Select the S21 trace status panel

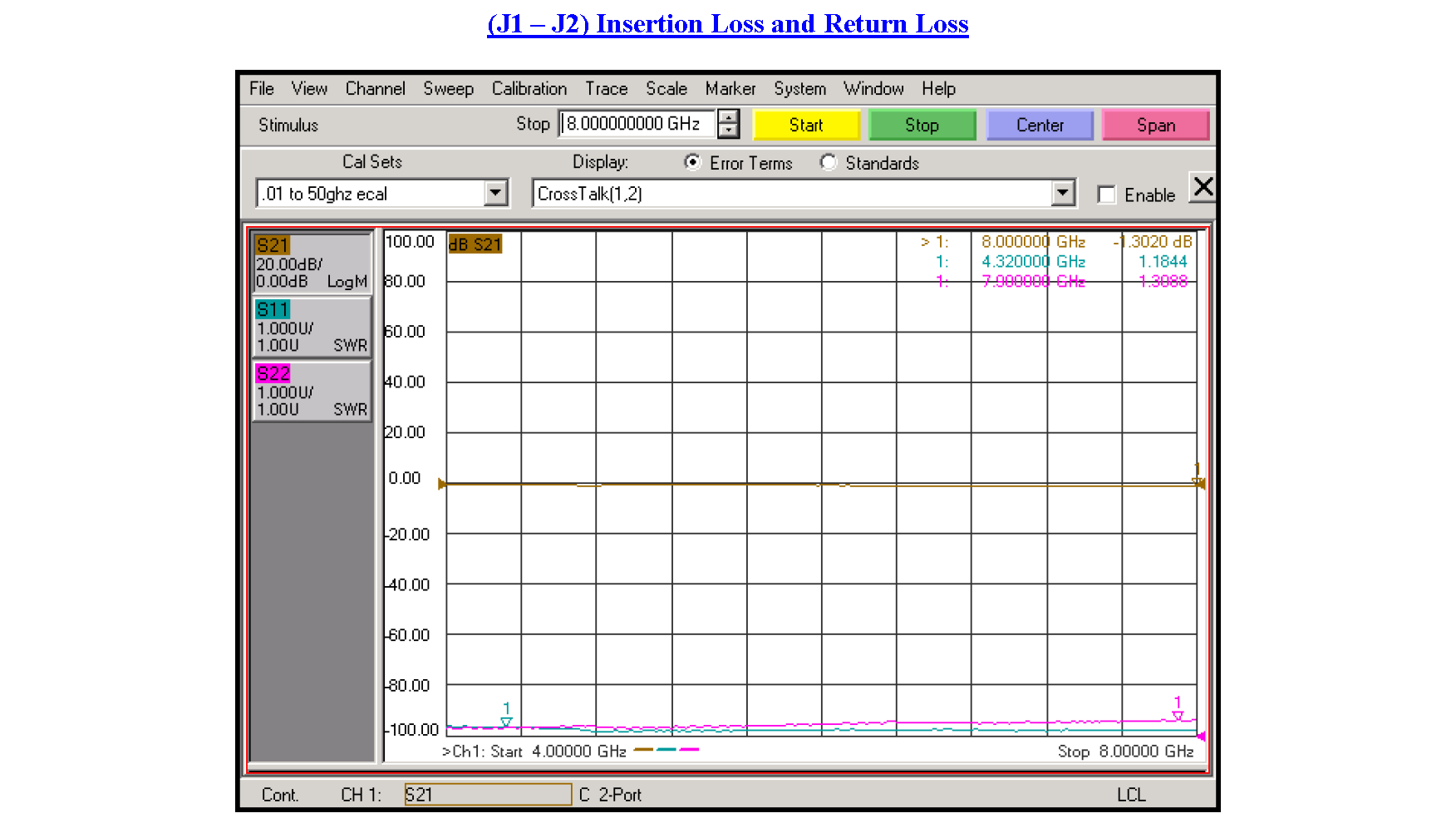coord(312,263)
